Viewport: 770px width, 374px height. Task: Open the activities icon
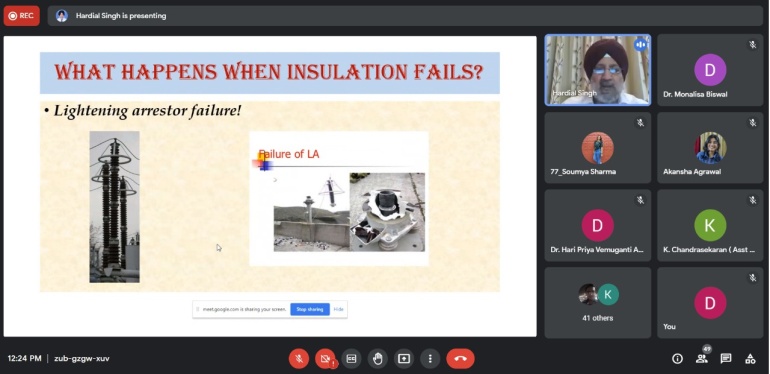[750, 359]
